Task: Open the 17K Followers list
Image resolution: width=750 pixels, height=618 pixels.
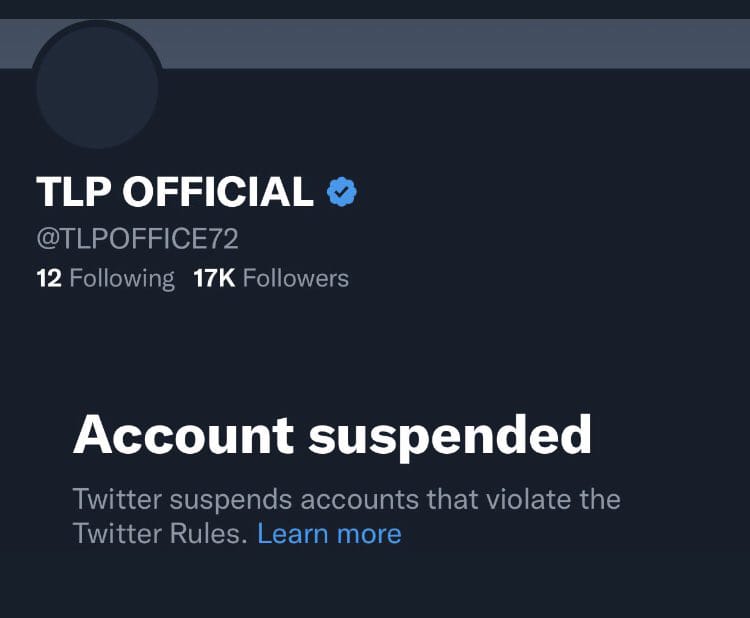Action: pyautogui.click(x=271, y=278)
